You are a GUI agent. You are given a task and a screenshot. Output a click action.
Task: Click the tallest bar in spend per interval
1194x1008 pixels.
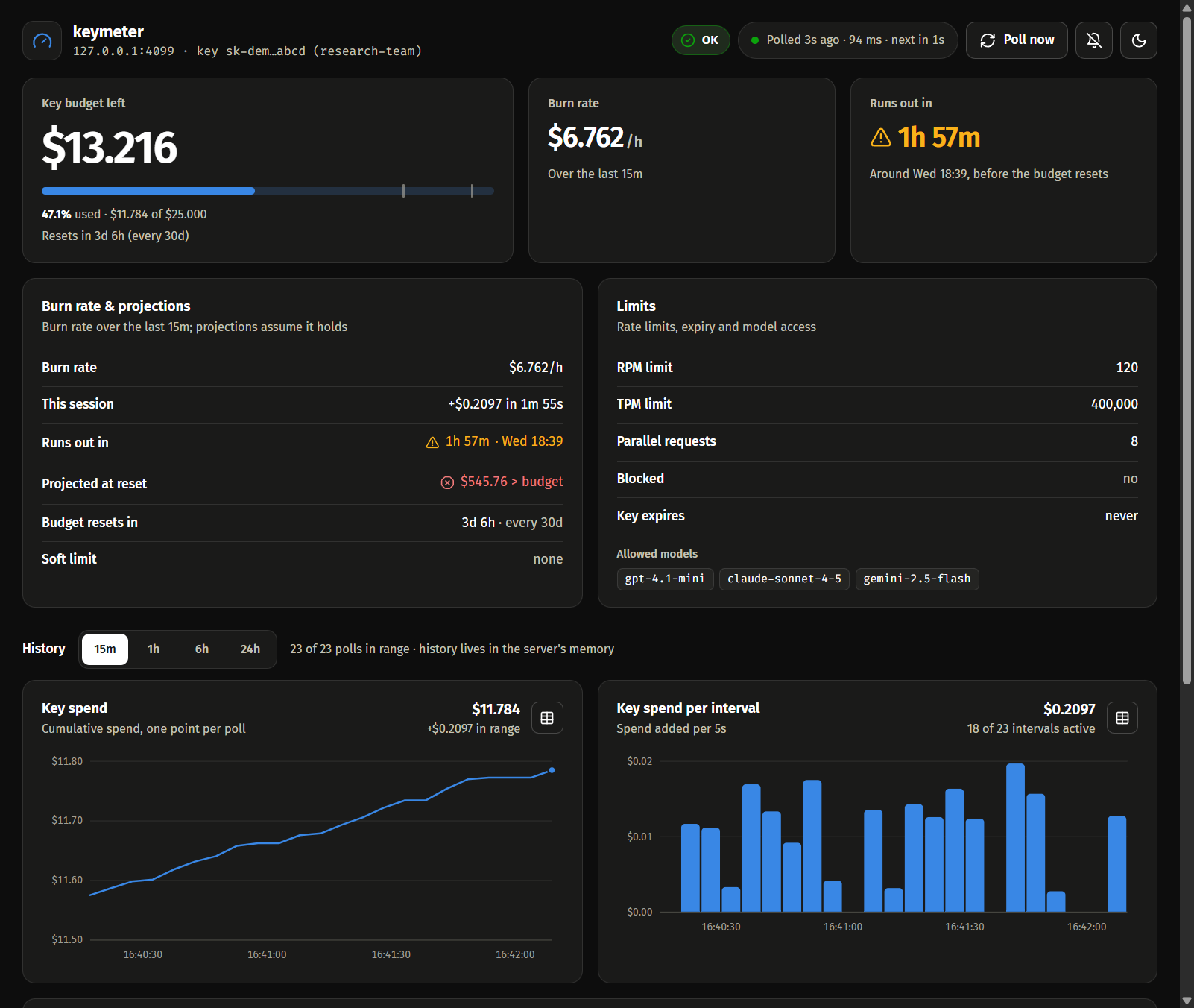tap(1015, 837)
